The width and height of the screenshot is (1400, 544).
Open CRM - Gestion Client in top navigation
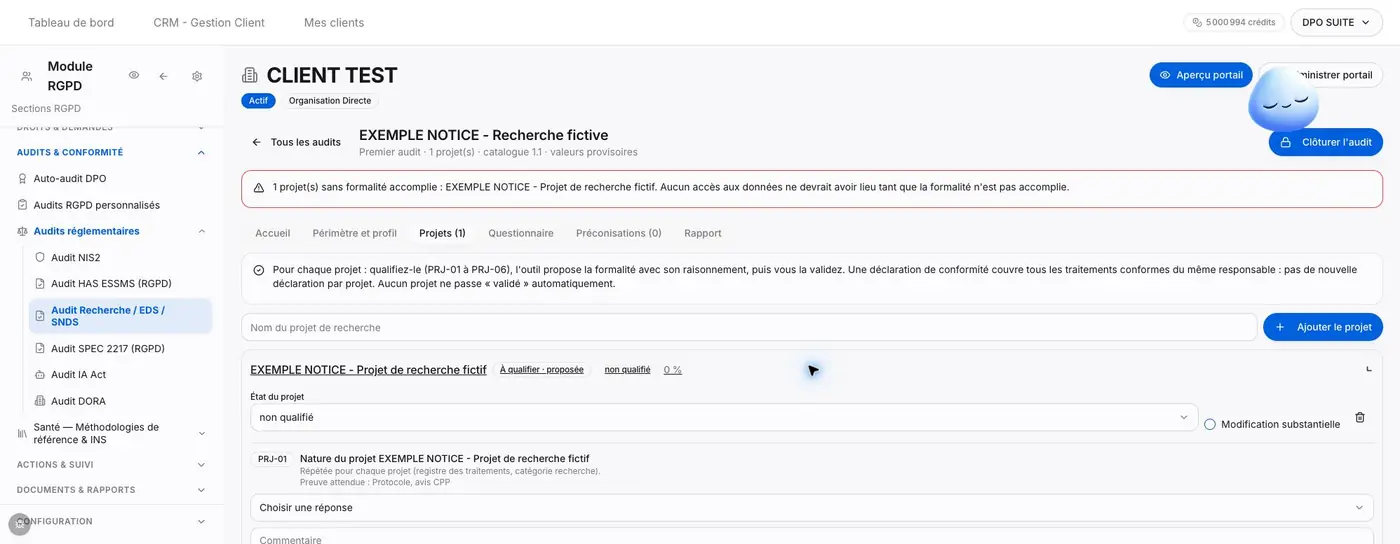click(x=209, y=22)
